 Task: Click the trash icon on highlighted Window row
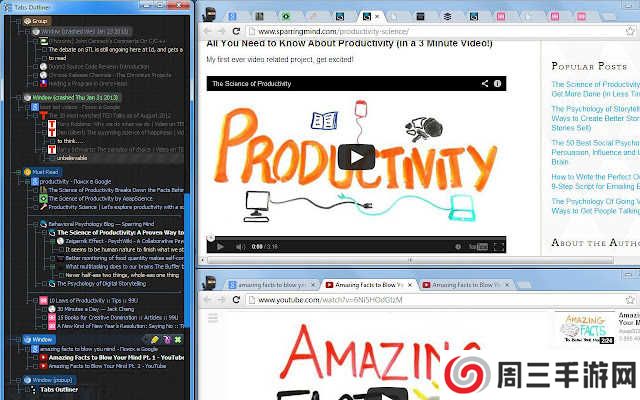(x=166, y=340)
